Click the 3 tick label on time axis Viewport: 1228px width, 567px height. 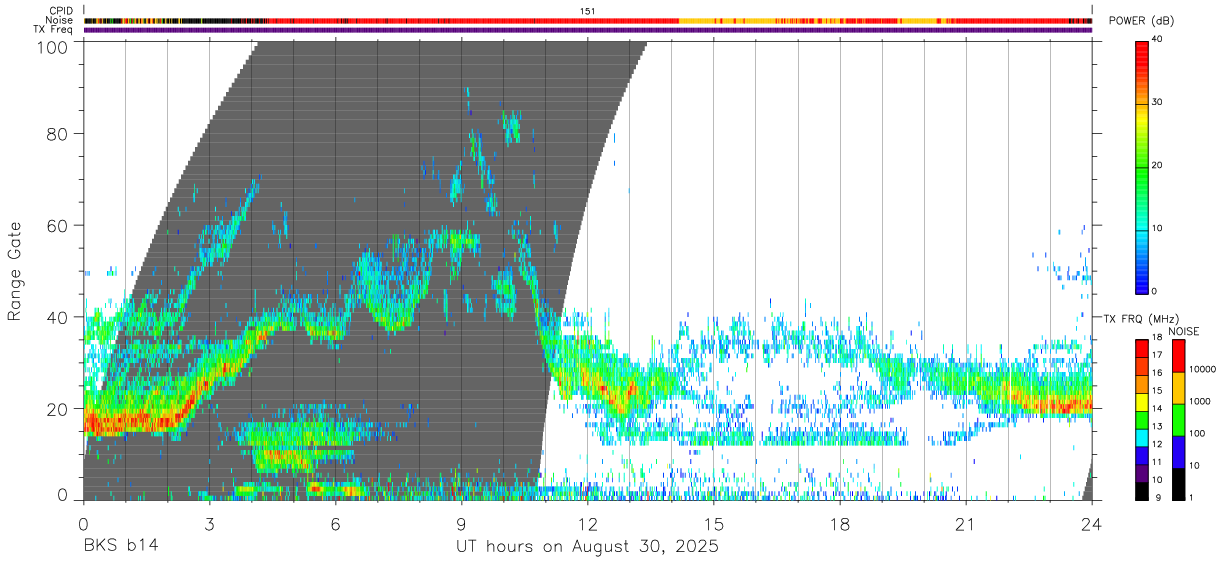pyautogui.click(x=209, y=523)
